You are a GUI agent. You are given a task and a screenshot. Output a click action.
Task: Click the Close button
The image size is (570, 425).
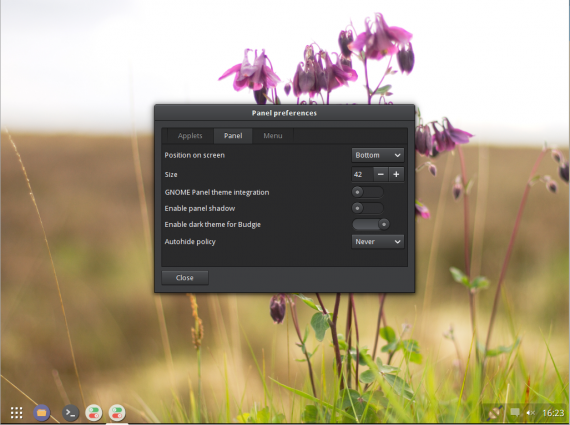click(185, 278)
